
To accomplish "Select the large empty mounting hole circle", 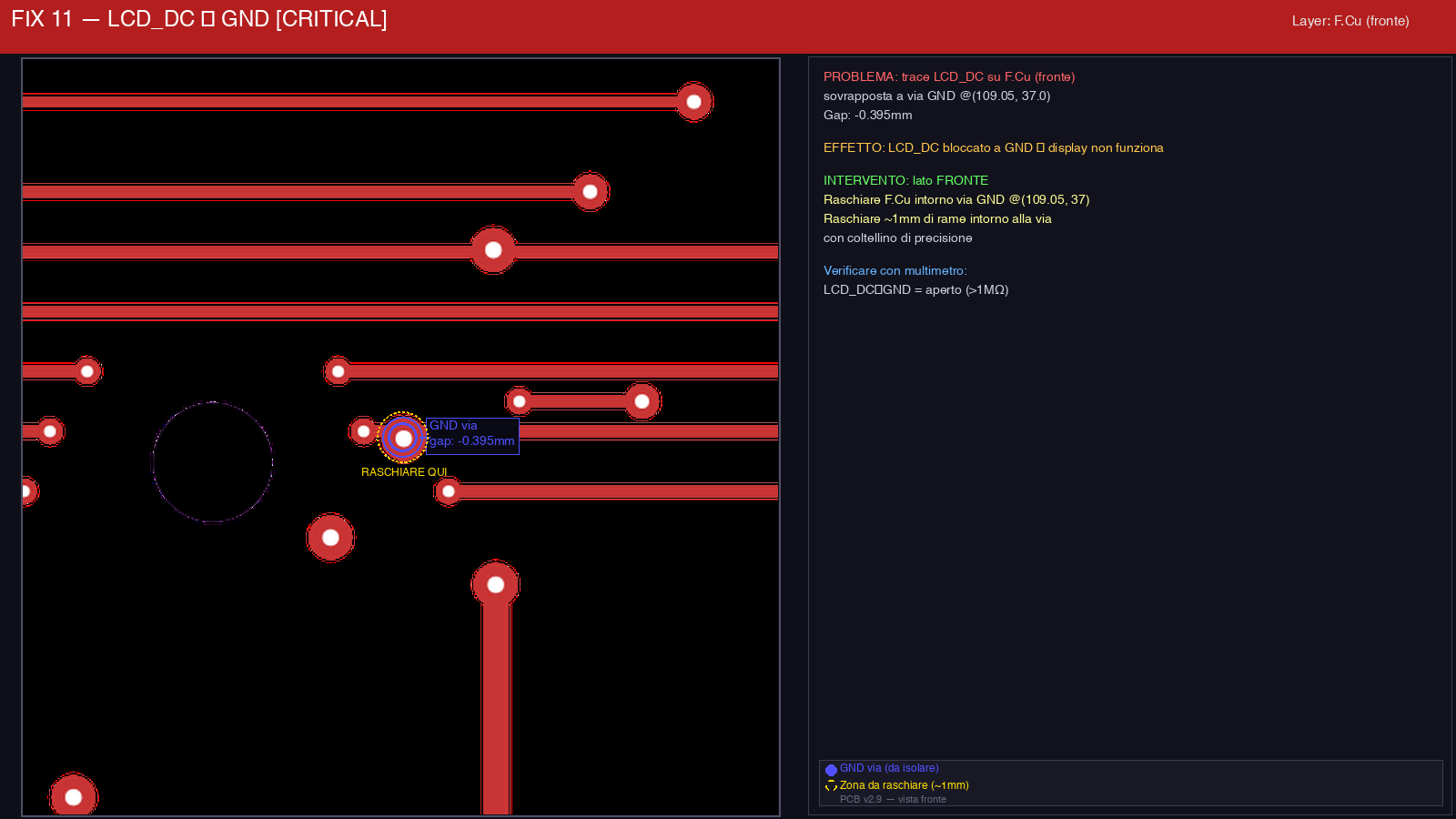I will tap(212, 462).
